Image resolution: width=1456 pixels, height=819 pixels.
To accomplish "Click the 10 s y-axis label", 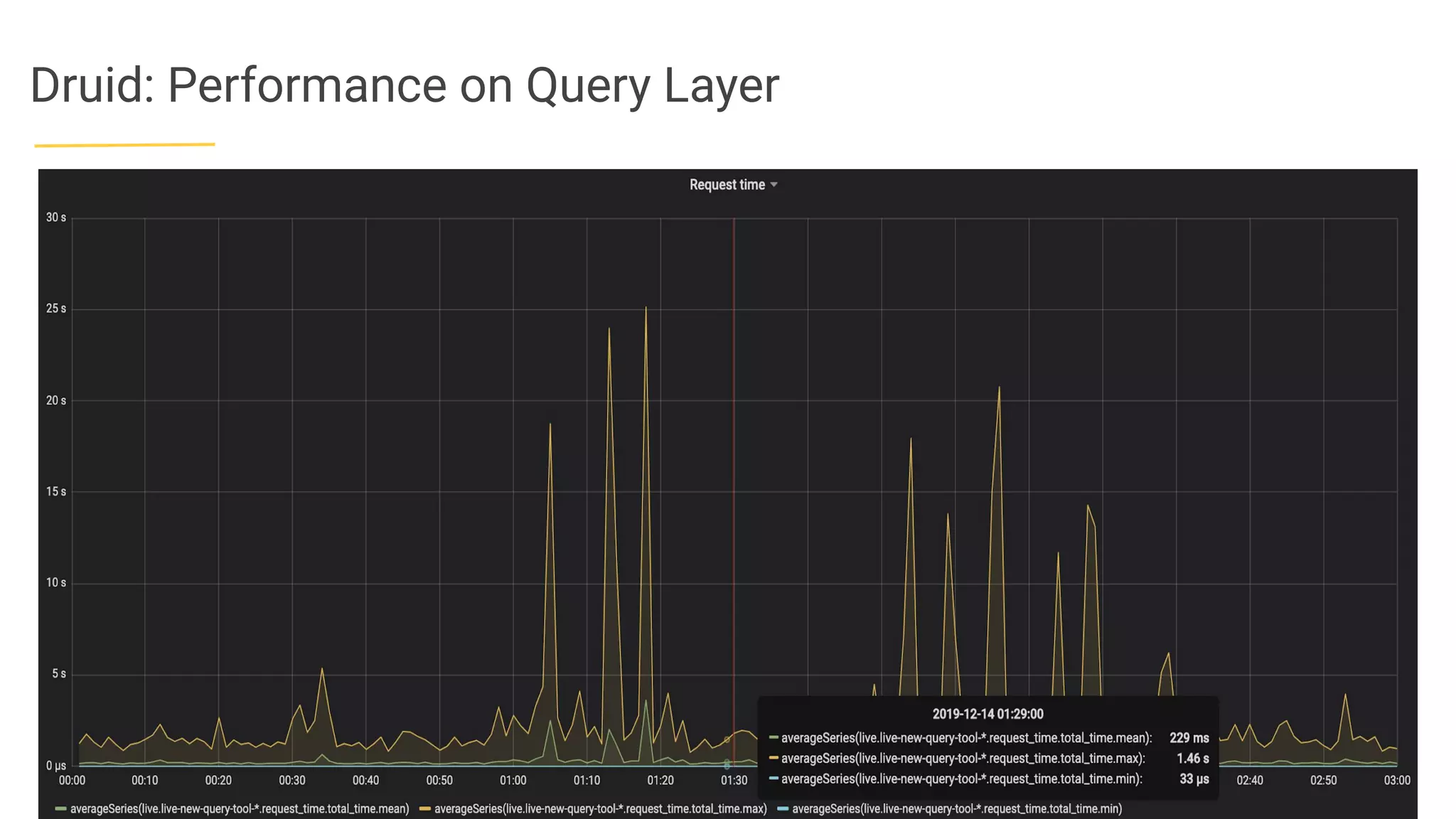I will coord(56,583).
